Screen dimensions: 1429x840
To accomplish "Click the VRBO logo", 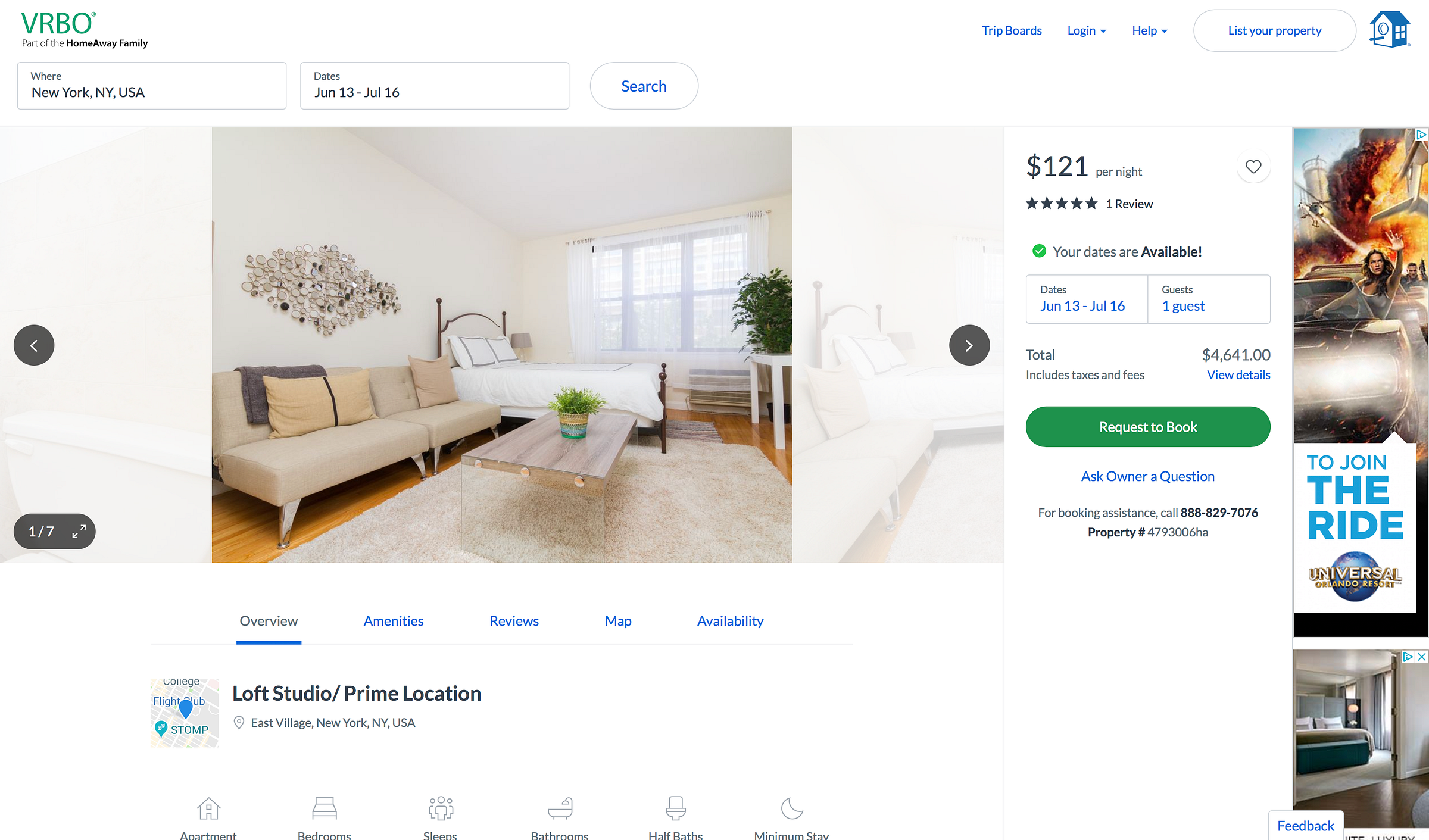I will (x=58, y=24).
